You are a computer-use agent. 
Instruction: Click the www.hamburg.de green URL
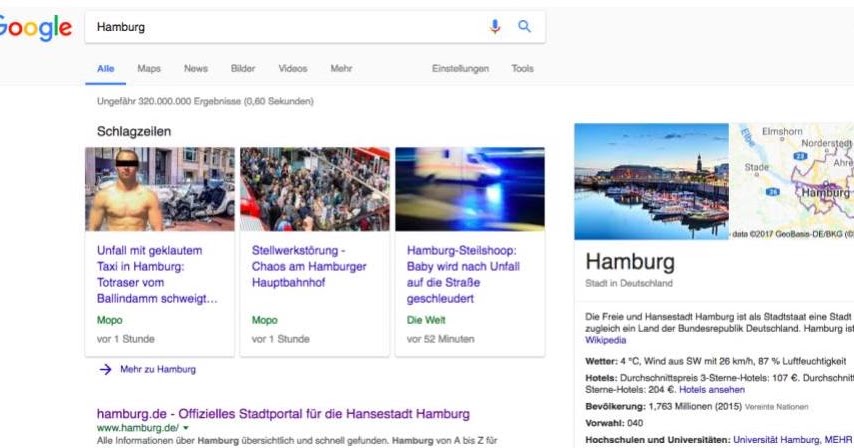coord(138,428)
